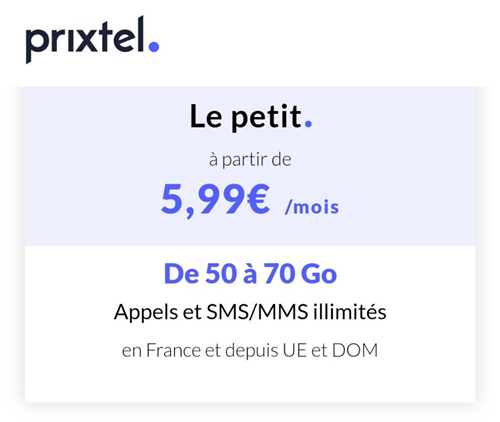The width and height of the screenshot is (500, 422).
Task: Click the SMS/MMS text
Action: tap(257, 312)
